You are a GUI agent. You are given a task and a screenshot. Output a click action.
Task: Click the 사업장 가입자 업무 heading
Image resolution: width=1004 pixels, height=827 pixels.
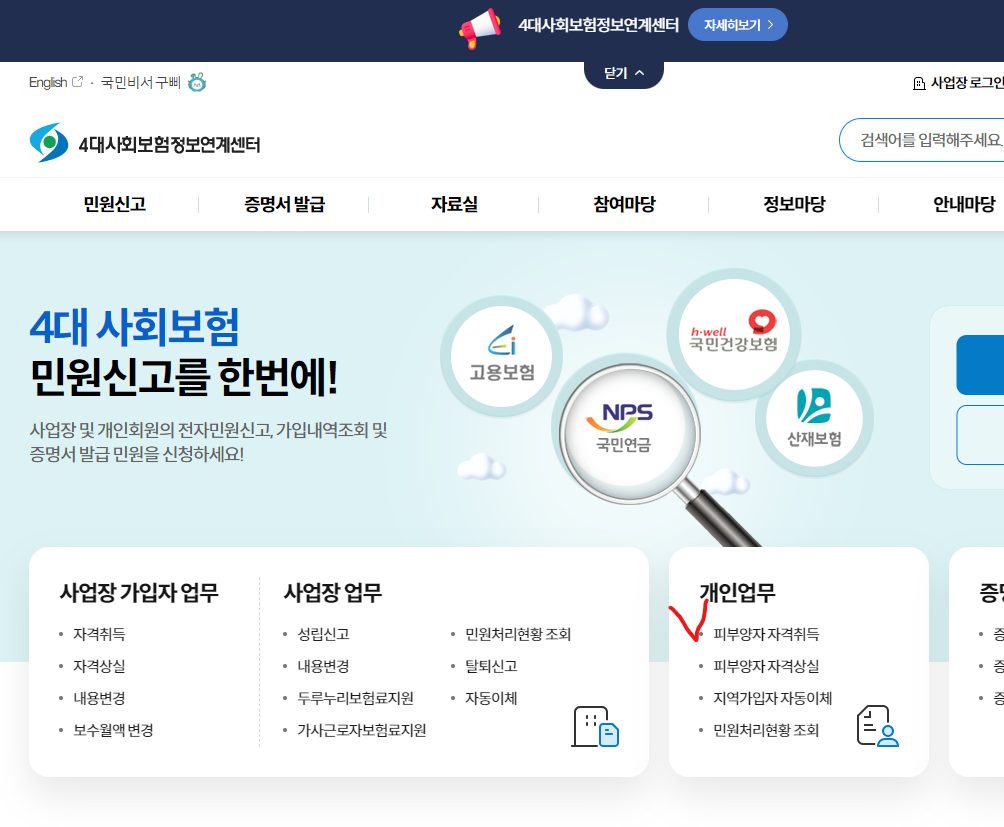tap(139, 593)
